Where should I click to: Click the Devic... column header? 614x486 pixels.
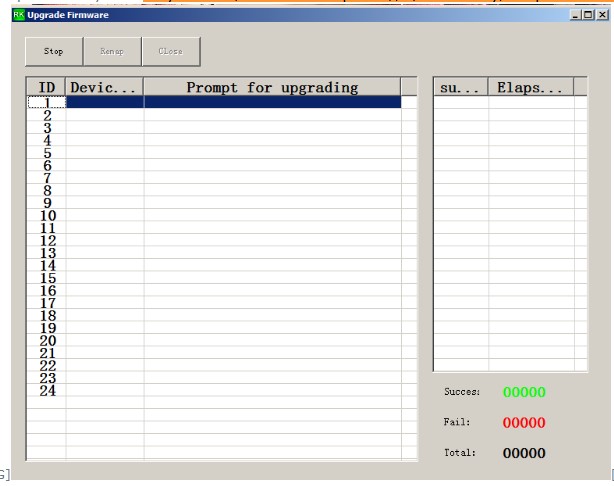(x=105, y=88)
